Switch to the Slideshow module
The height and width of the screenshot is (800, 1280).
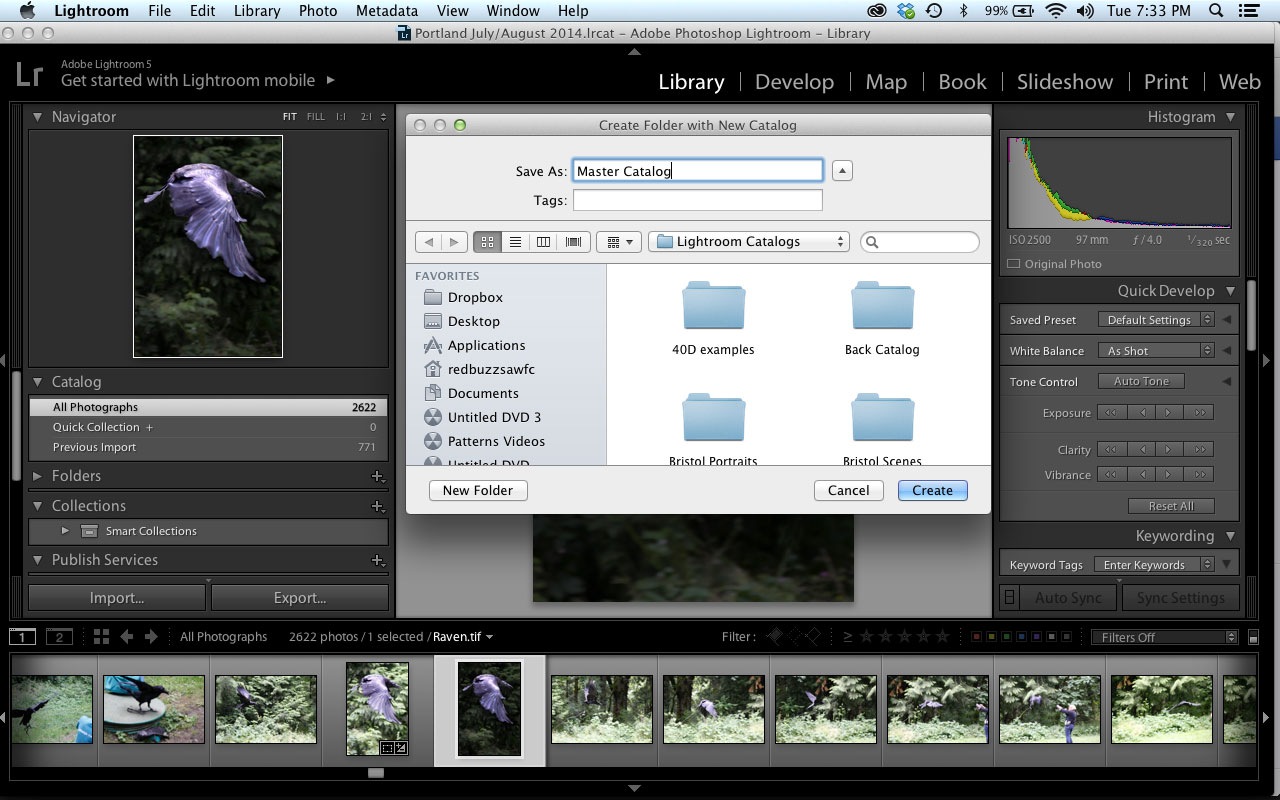[x=1064, y=82]
